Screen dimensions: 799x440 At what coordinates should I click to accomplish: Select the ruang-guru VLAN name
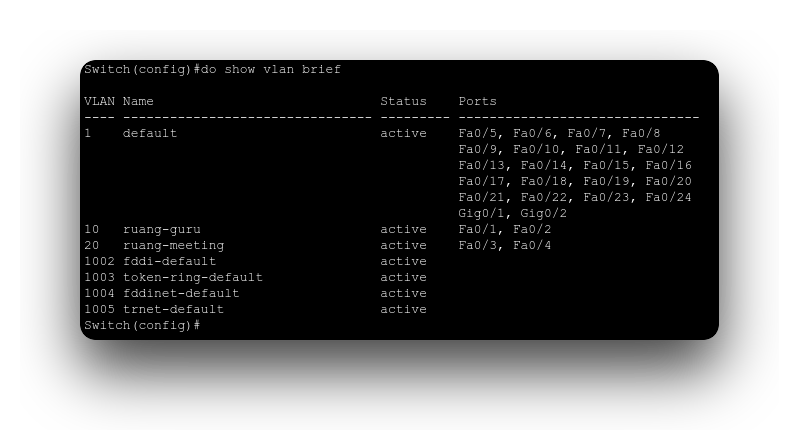click(x=161, y=229)
